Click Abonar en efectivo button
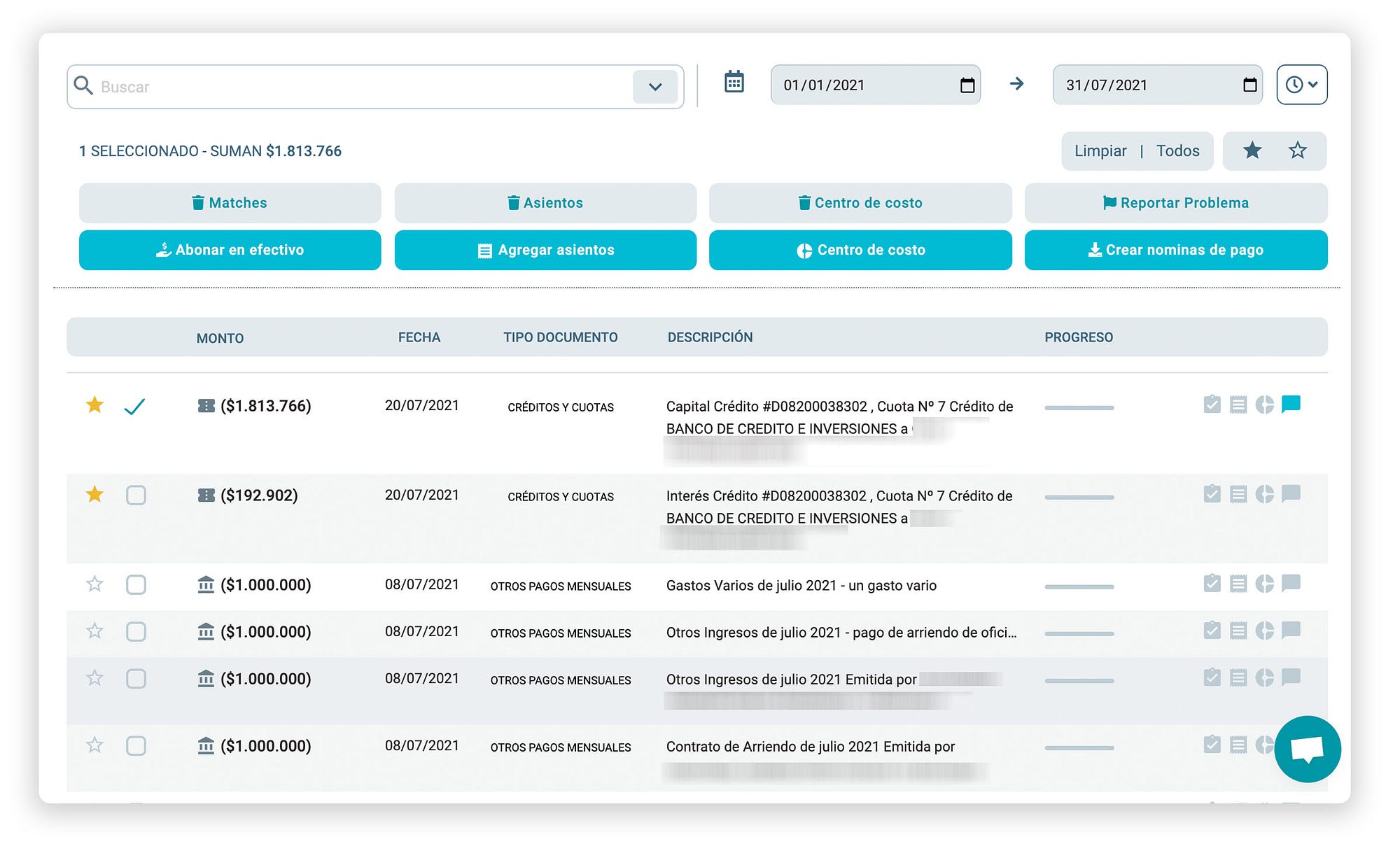 (230, 250)
